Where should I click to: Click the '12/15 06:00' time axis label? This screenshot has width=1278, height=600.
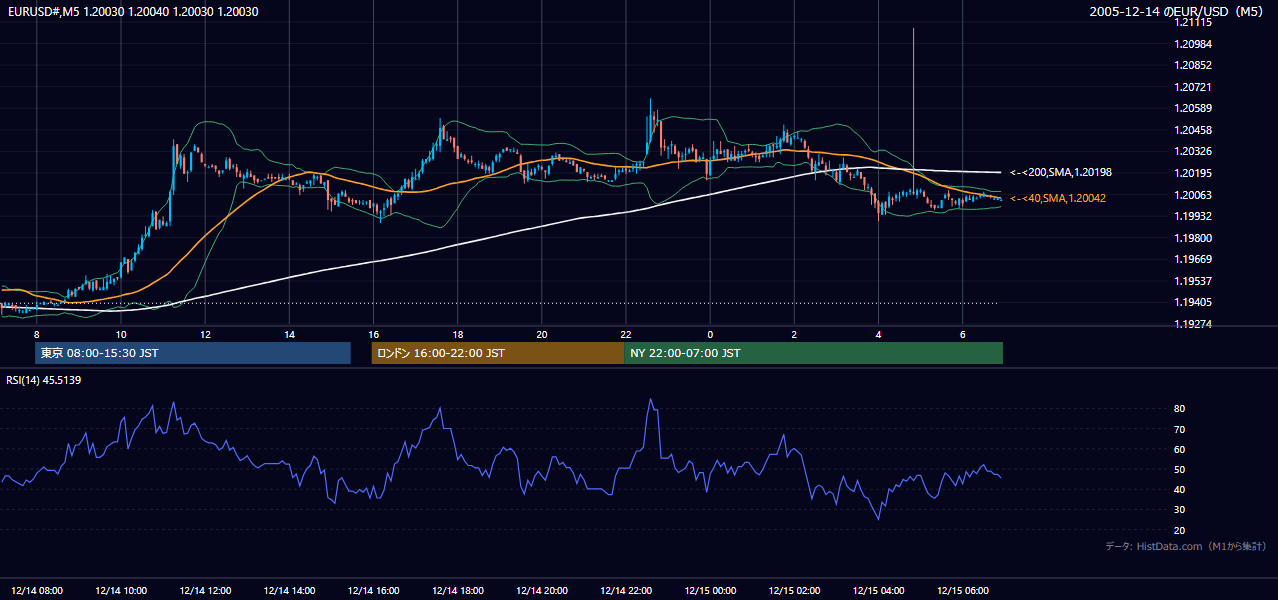962,591
